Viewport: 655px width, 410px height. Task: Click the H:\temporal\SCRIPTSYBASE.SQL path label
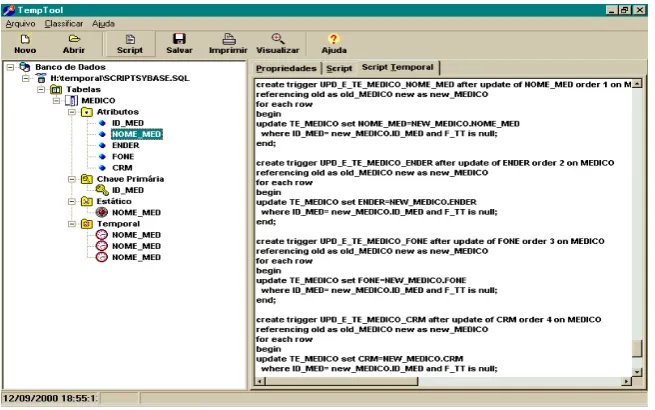[120, 78]
